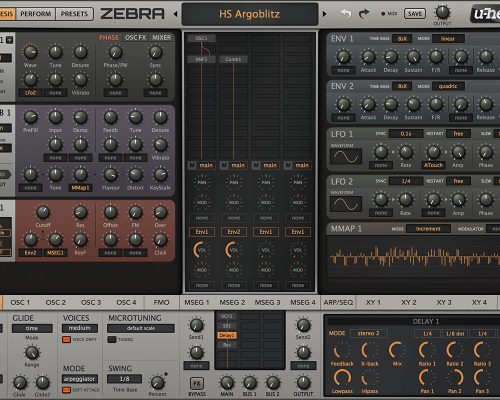Image resolution: width=500 pixels, height=400 pixels.
Task: Open the Microtuning default scale dropdown
Action: click(x=141, y=328)
